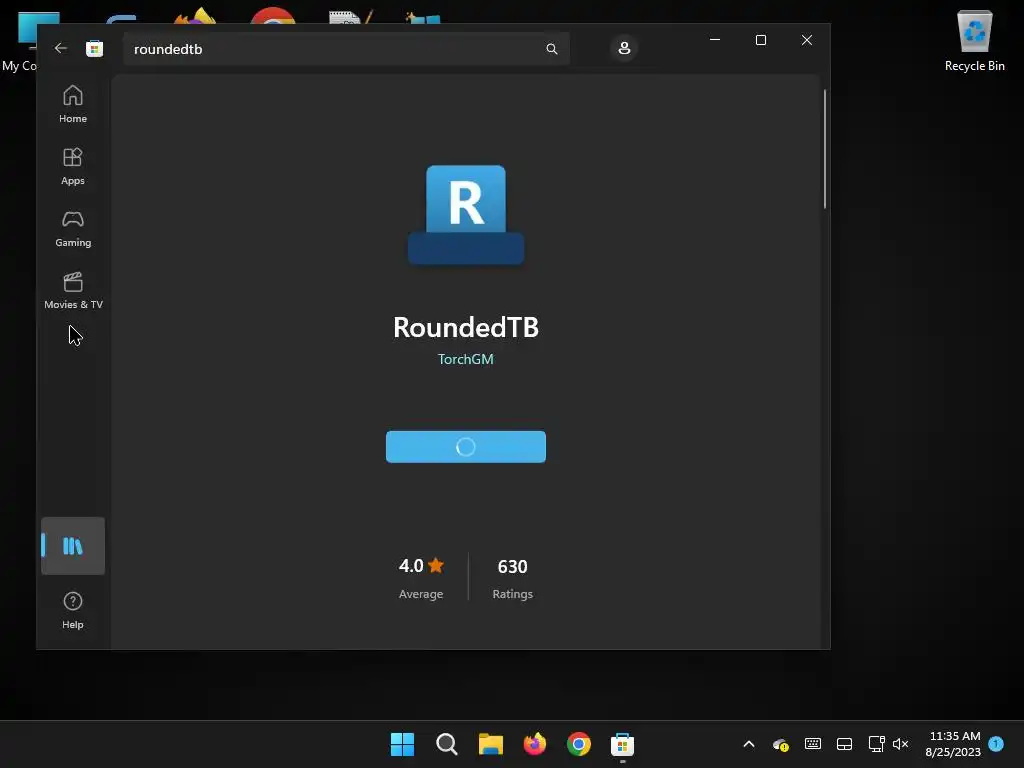This screenshot has height=768, width=1024.
Task: Open the TorchGM publisher link
Action: click(x=466, y=359)
